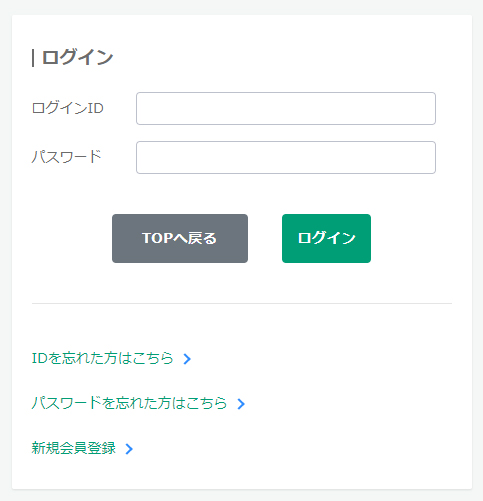Click the arrow icon beside IDを忘れた方はこちら

point(187,359)
